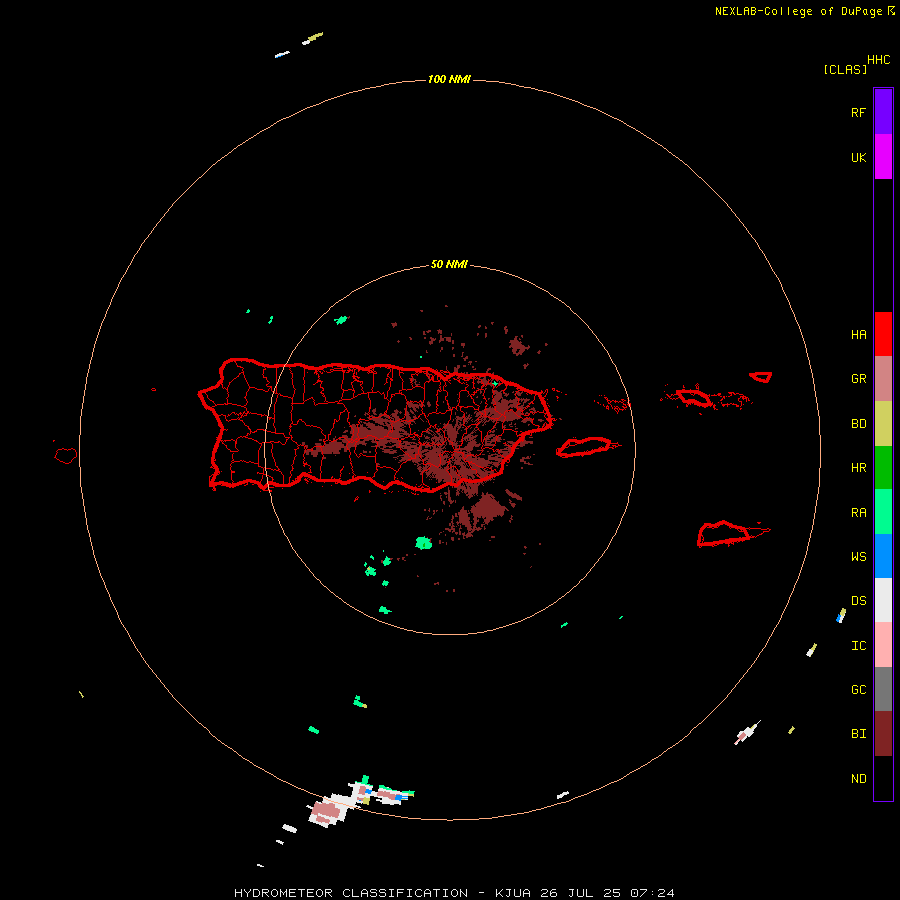Click the '26 JUL 25' date text

[x=581, y=893]
